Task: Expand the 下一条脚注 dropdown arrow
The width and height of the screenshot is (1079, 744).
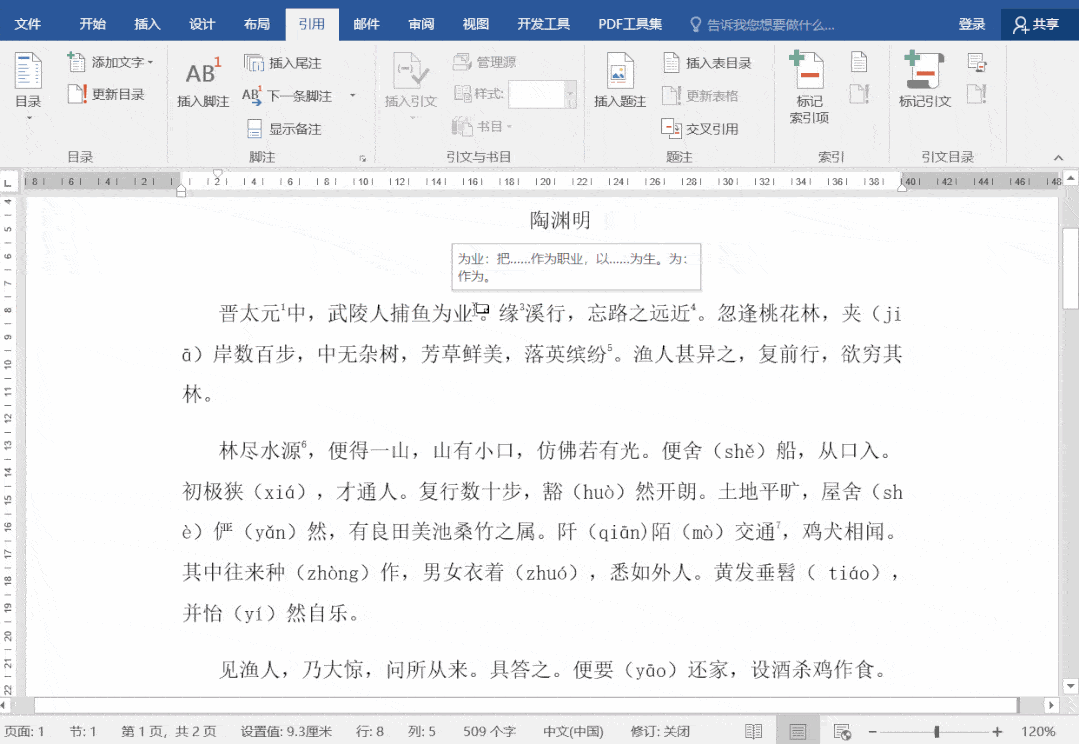Action: click(x=353, y=96)
